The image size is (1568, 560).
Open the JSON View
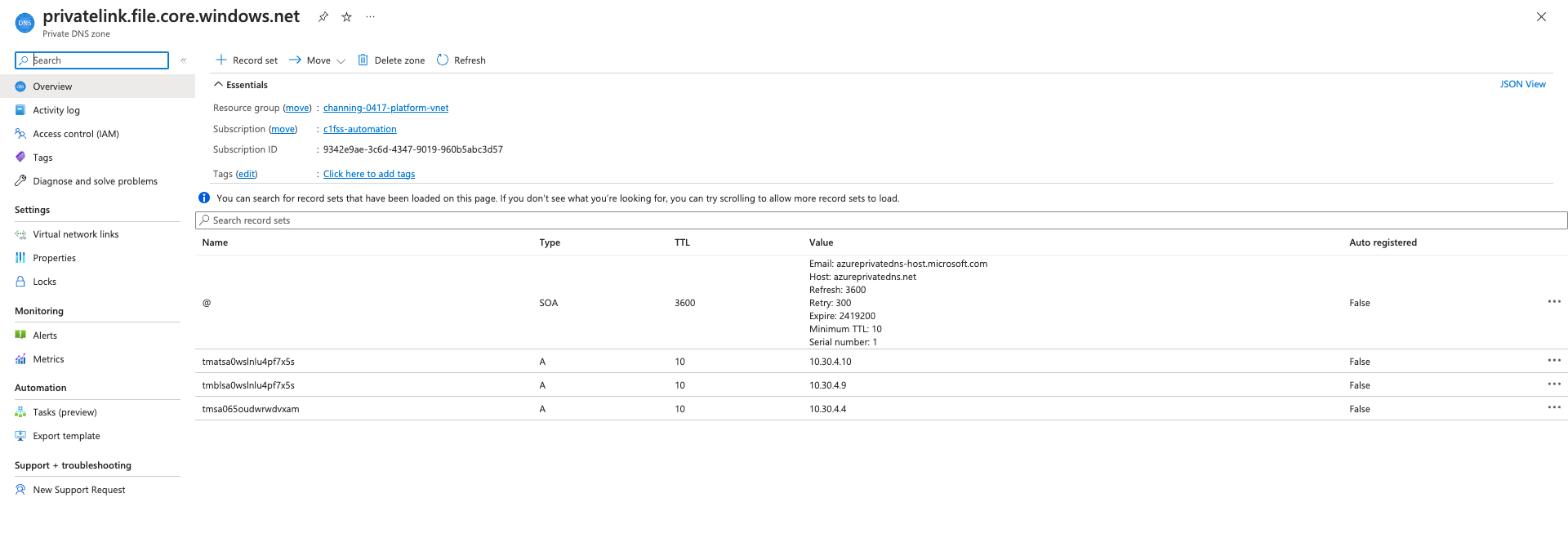(x=1522, y=84)
